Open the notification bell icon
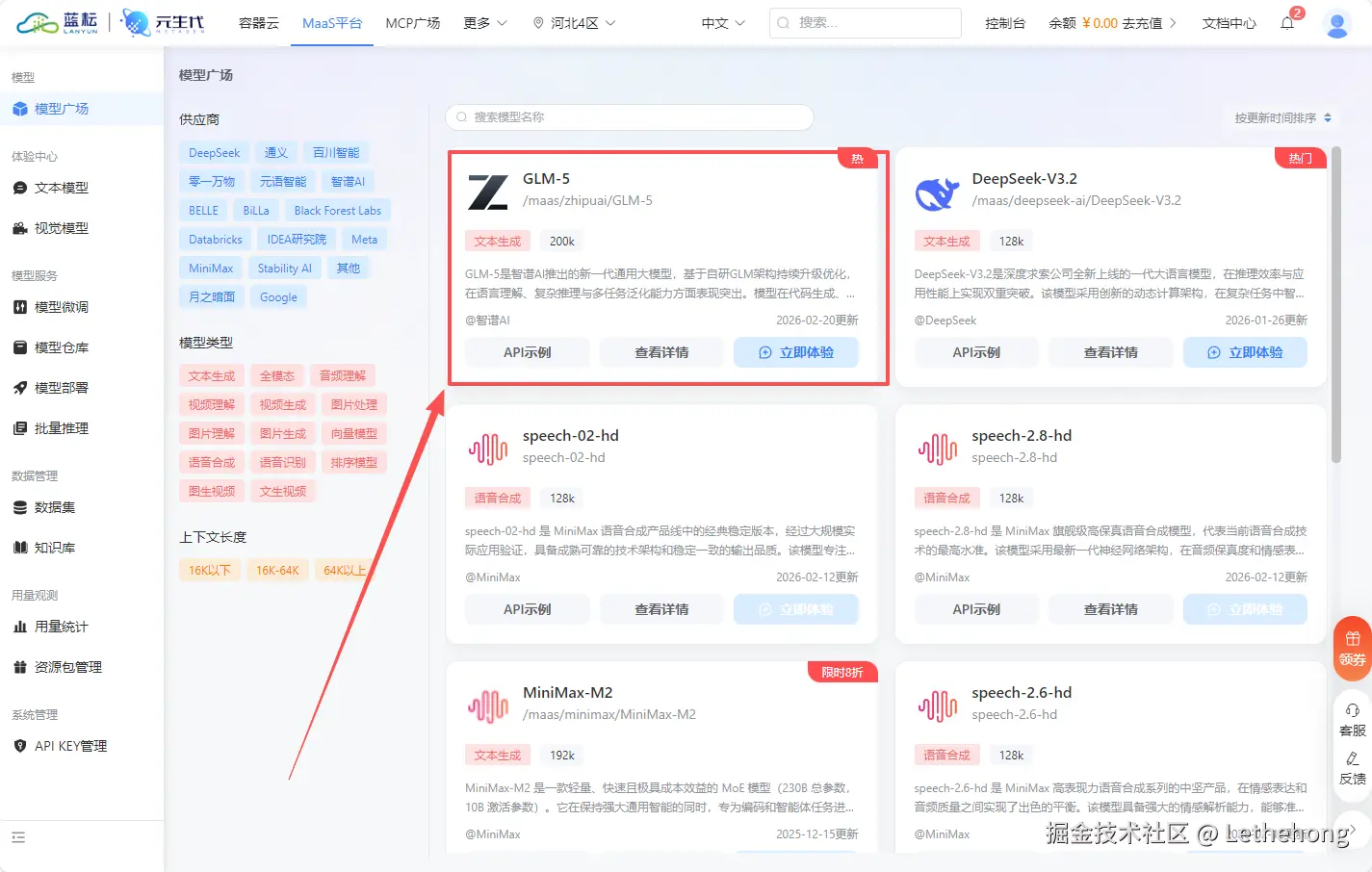 pyautogui.click(x=1287, y=23)
